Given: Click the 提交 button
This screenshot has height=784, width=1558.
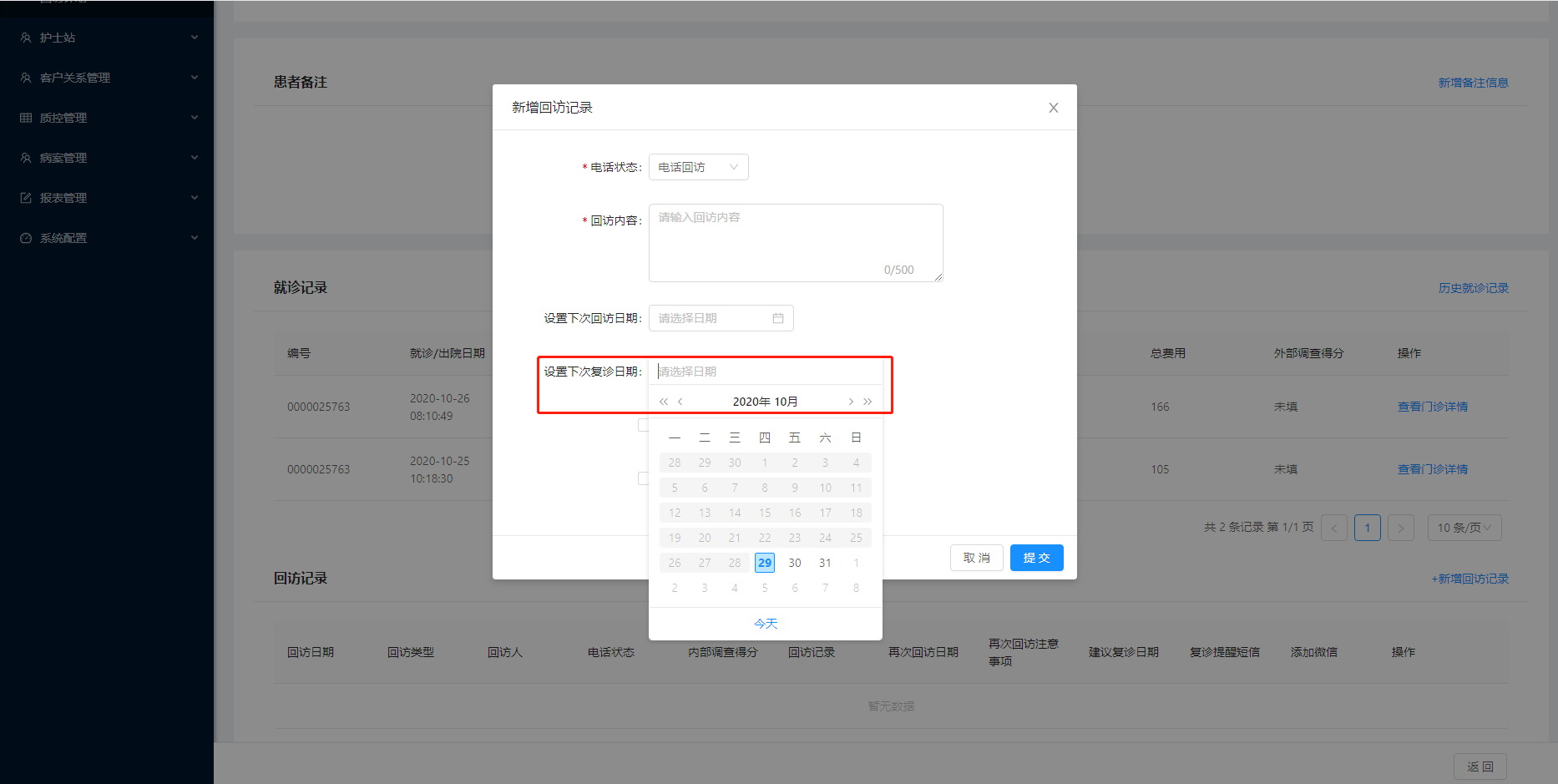Looking at the screenshot, I should coord(1037,558).
